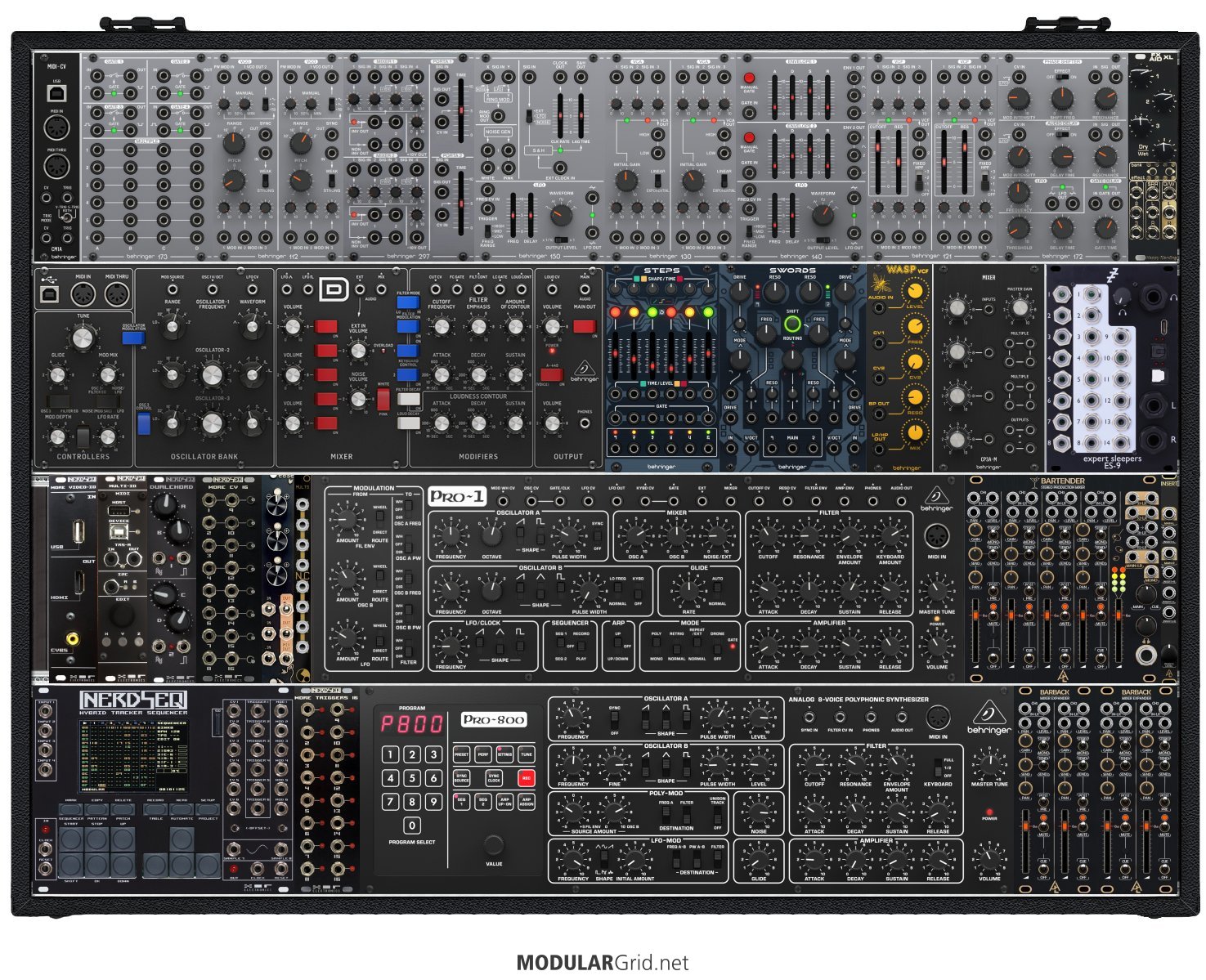Click the Model D LOUD CV jack
The width and height of the screenshot is (1206, 980).
point(552,289)
